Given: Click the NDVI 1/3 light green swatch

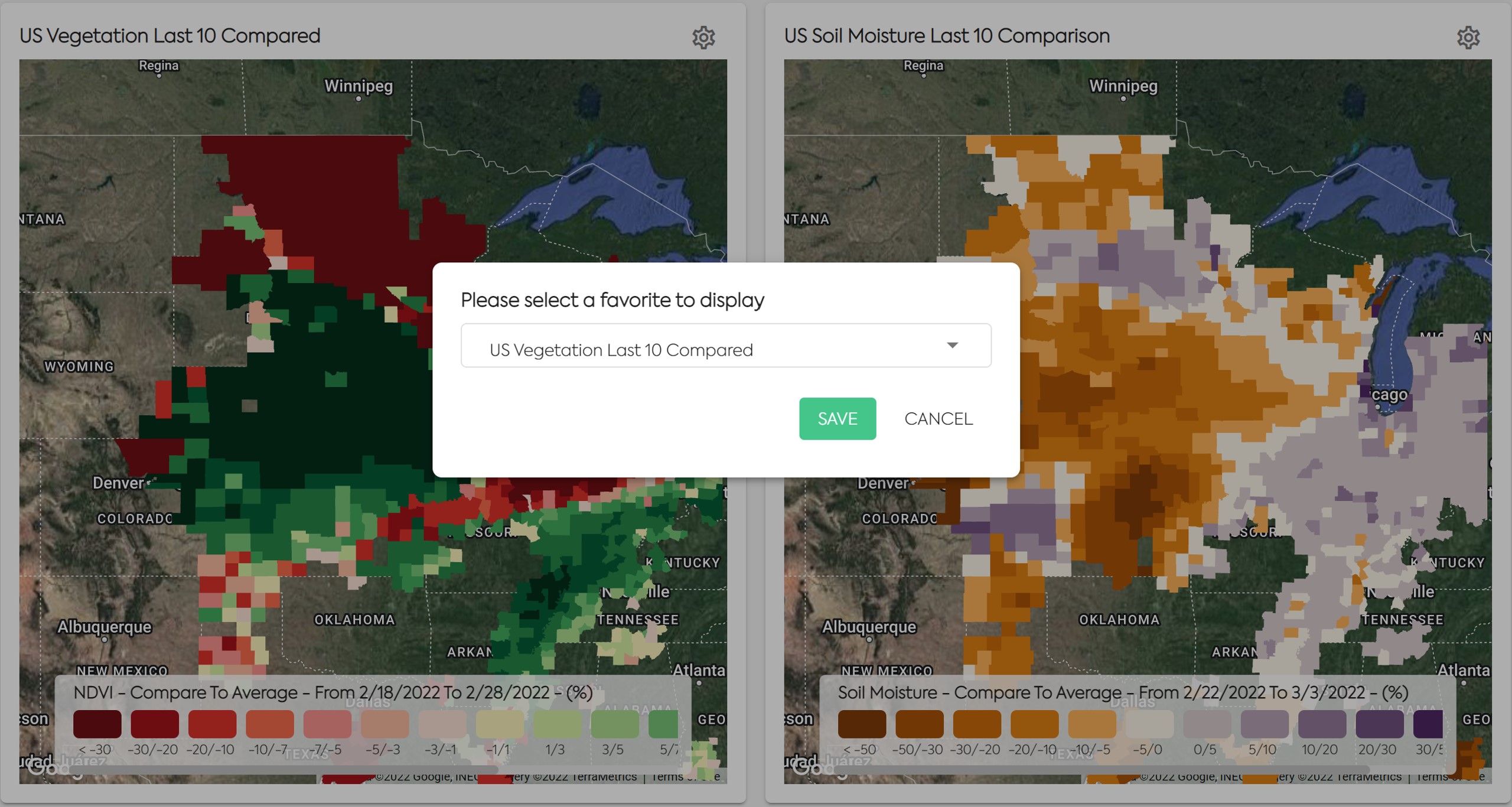Looking at the screenshot, I should coord(557,724).
